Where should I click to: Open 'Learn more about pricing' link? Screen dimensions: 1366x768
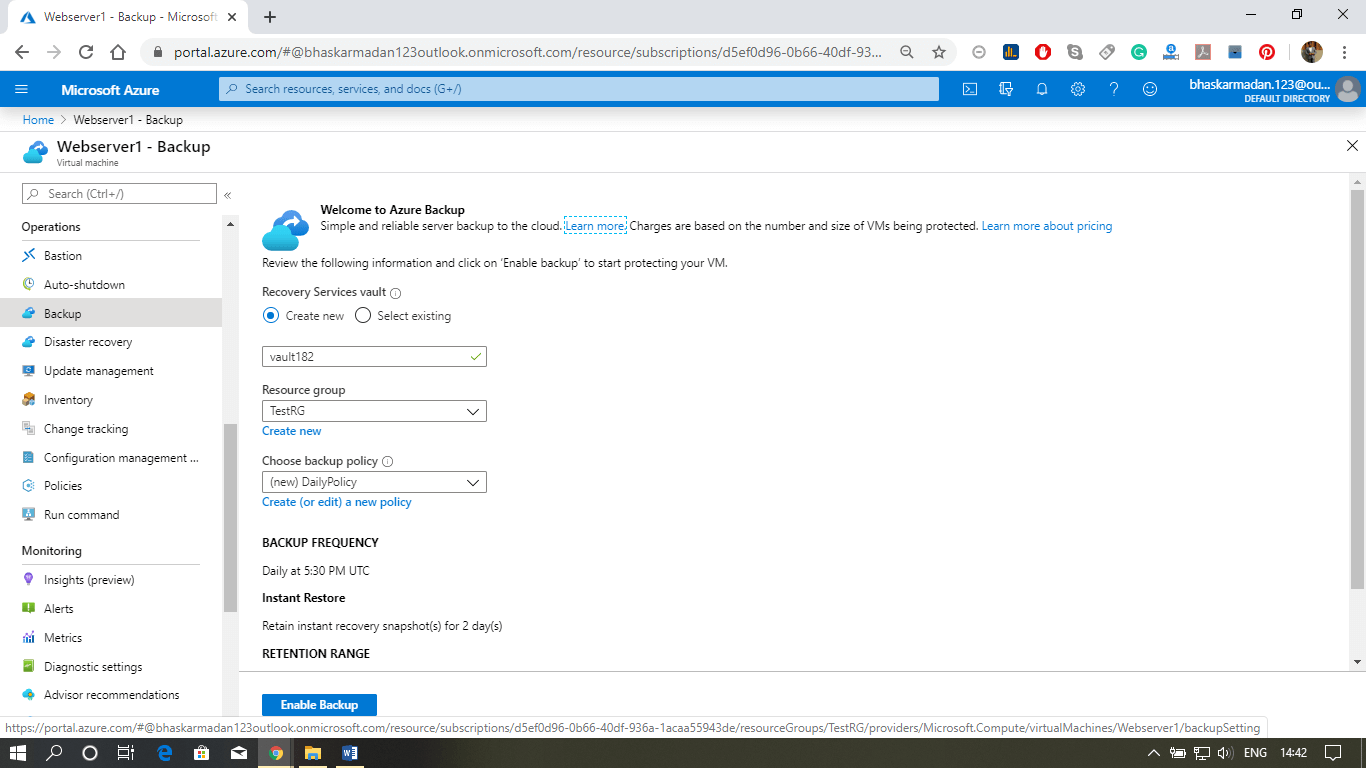point(1046,226)
